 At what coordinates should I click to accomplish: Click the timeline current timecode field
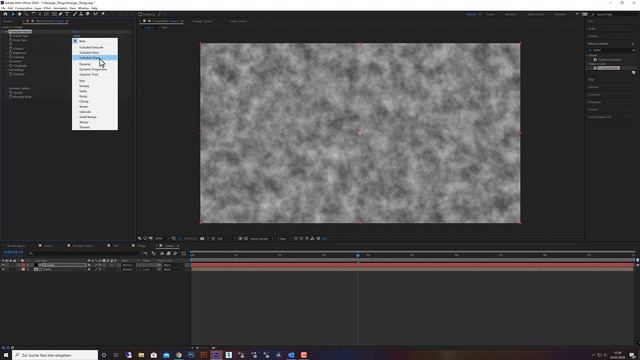pos(13,253)
